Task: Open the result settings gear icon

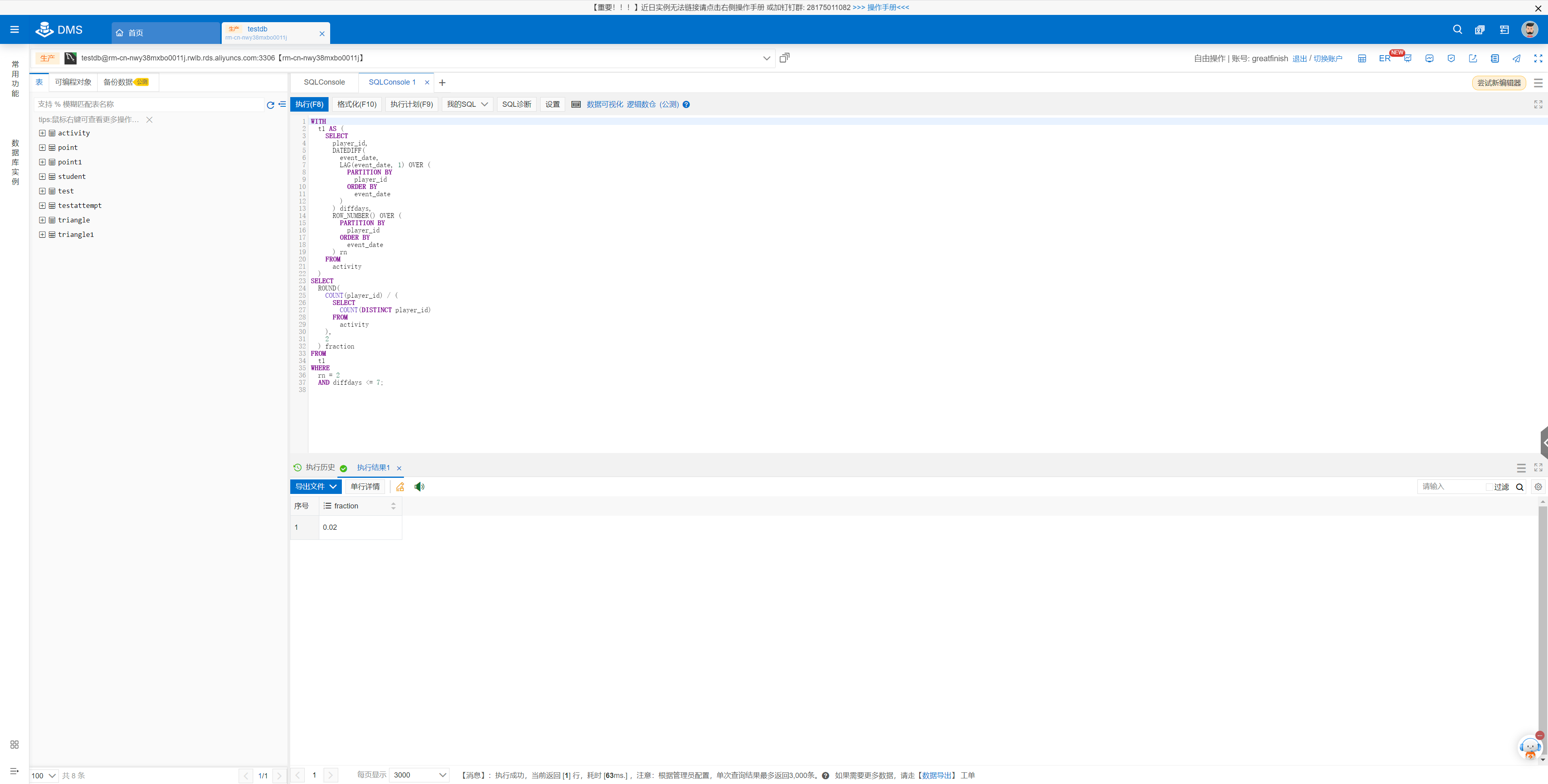Action: pos(1538,487)
